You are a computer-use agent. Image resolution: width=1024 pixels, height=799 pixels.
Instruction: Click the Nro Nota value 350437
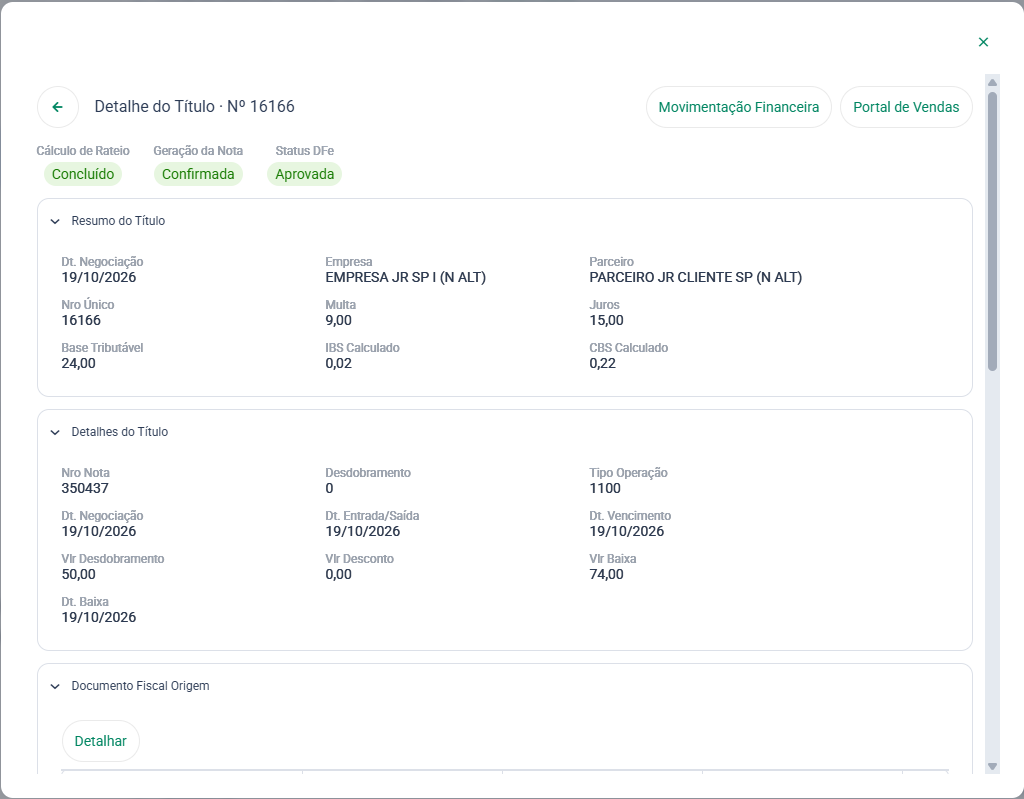coord(85,488)
